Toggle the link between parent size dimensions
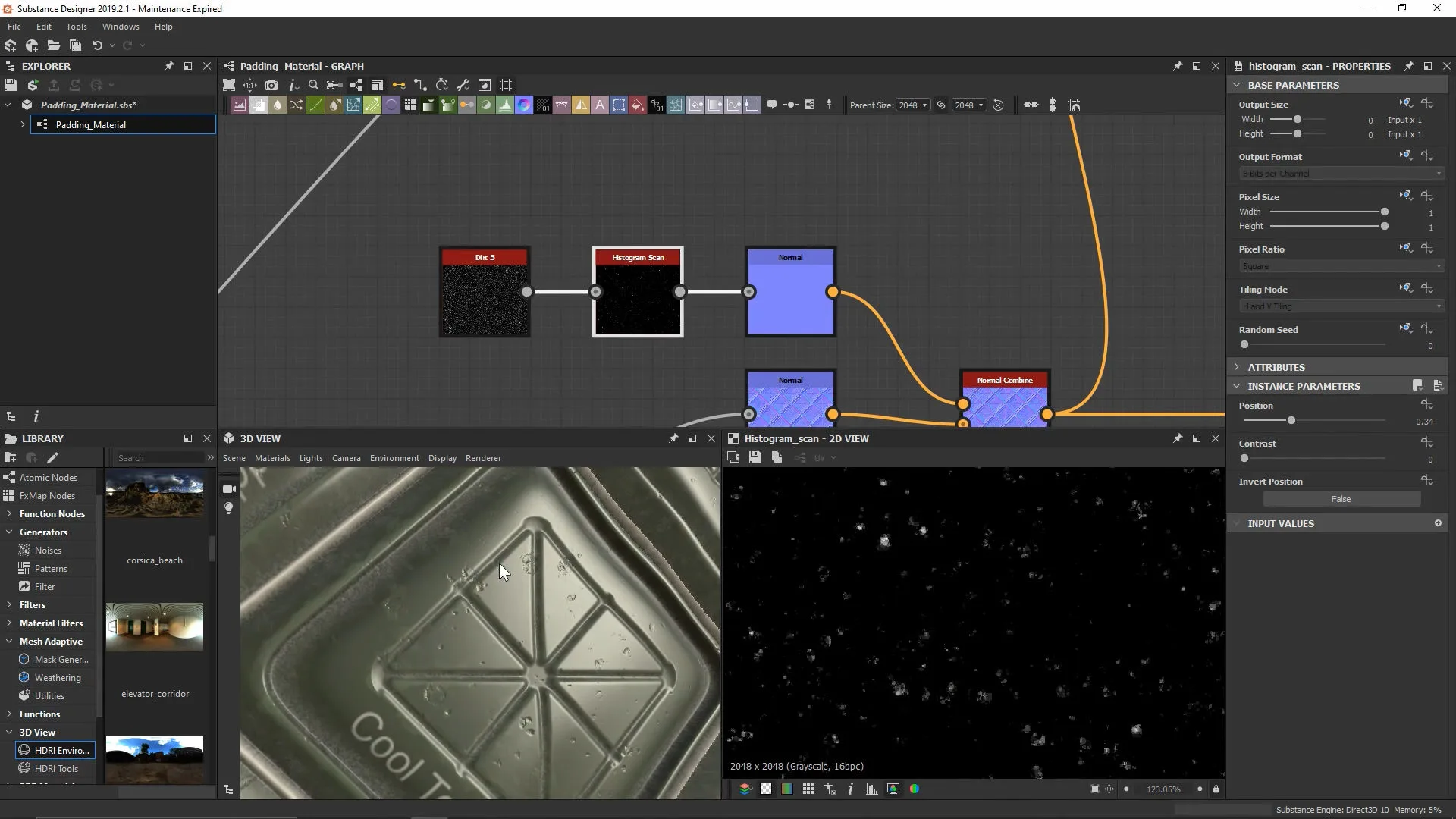This screenshot has width=1456, height=819. click(x=941, y=105)
